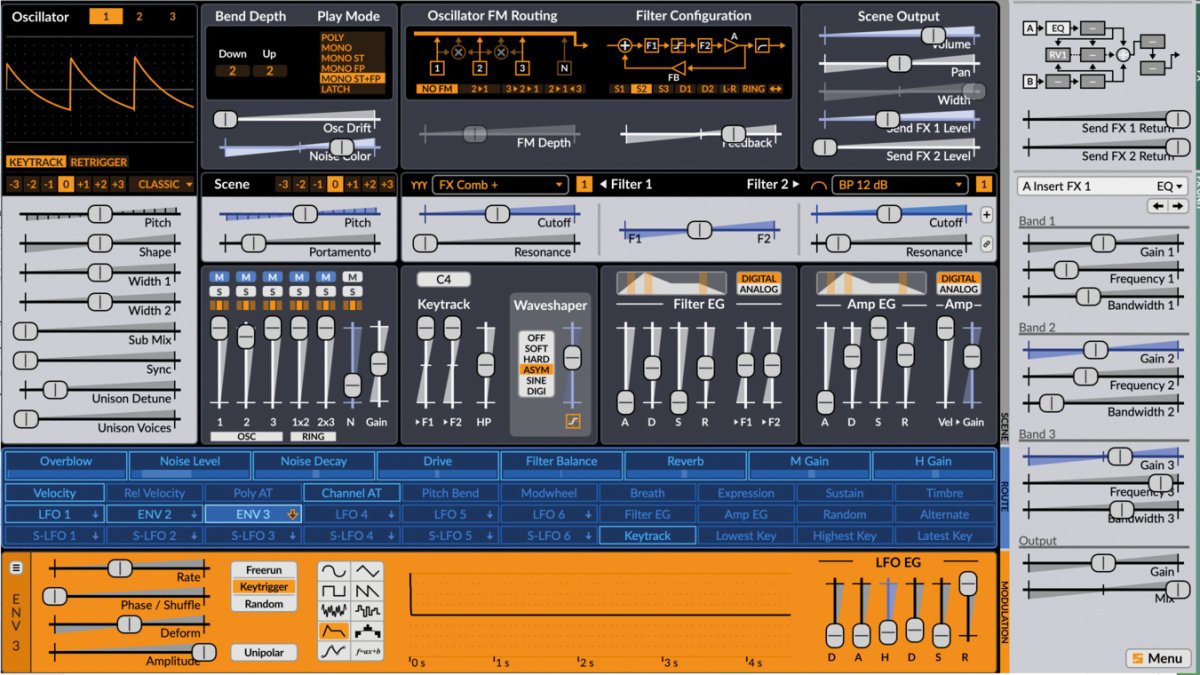The width and height of the screenshot is (1200, 675).
Task: Click the plus icon beside Filter 2 Cutoff
Action: pos(986,215)
